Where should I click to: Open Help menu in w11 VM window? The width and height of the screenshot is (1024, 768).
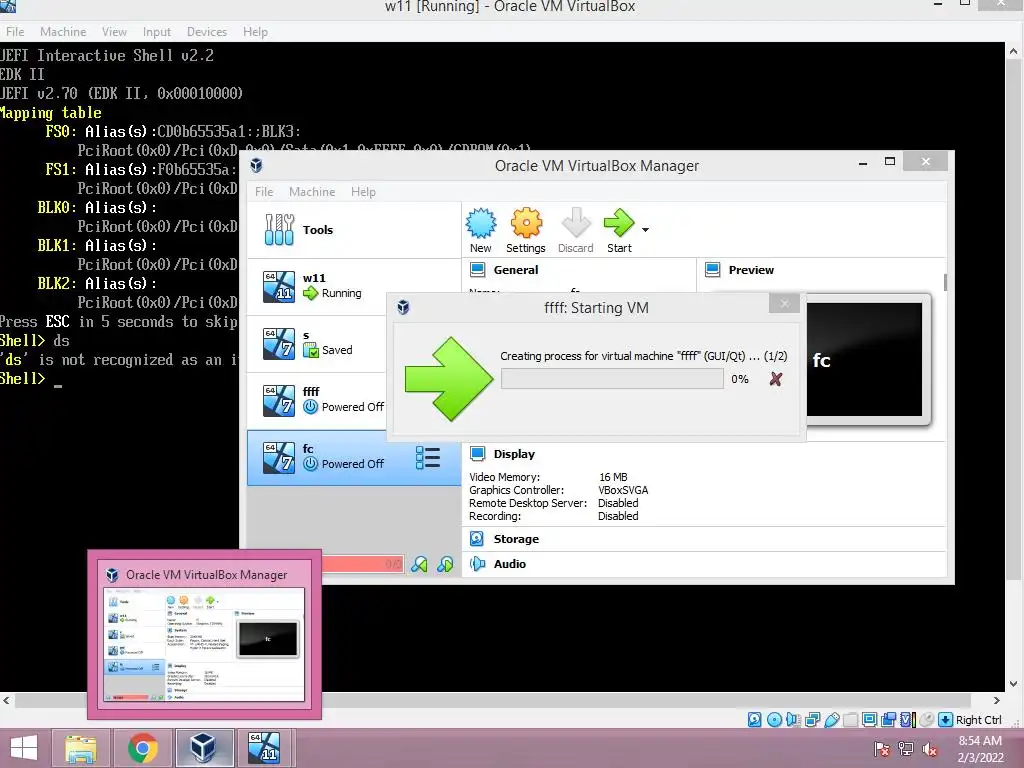click(x=255, y=31)
